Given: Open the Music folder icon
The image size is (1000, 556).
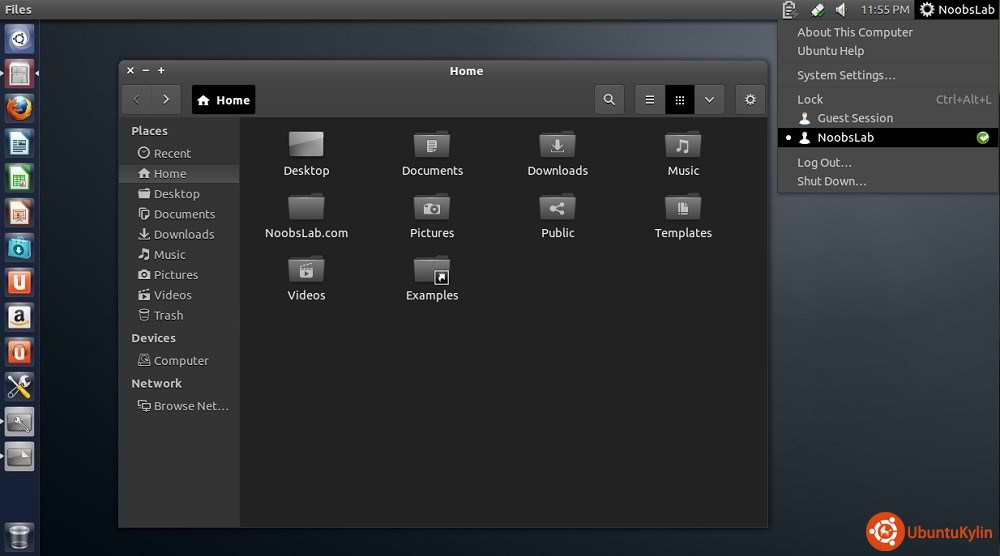Looking at the screenshot, I should (x=683, y=146).
